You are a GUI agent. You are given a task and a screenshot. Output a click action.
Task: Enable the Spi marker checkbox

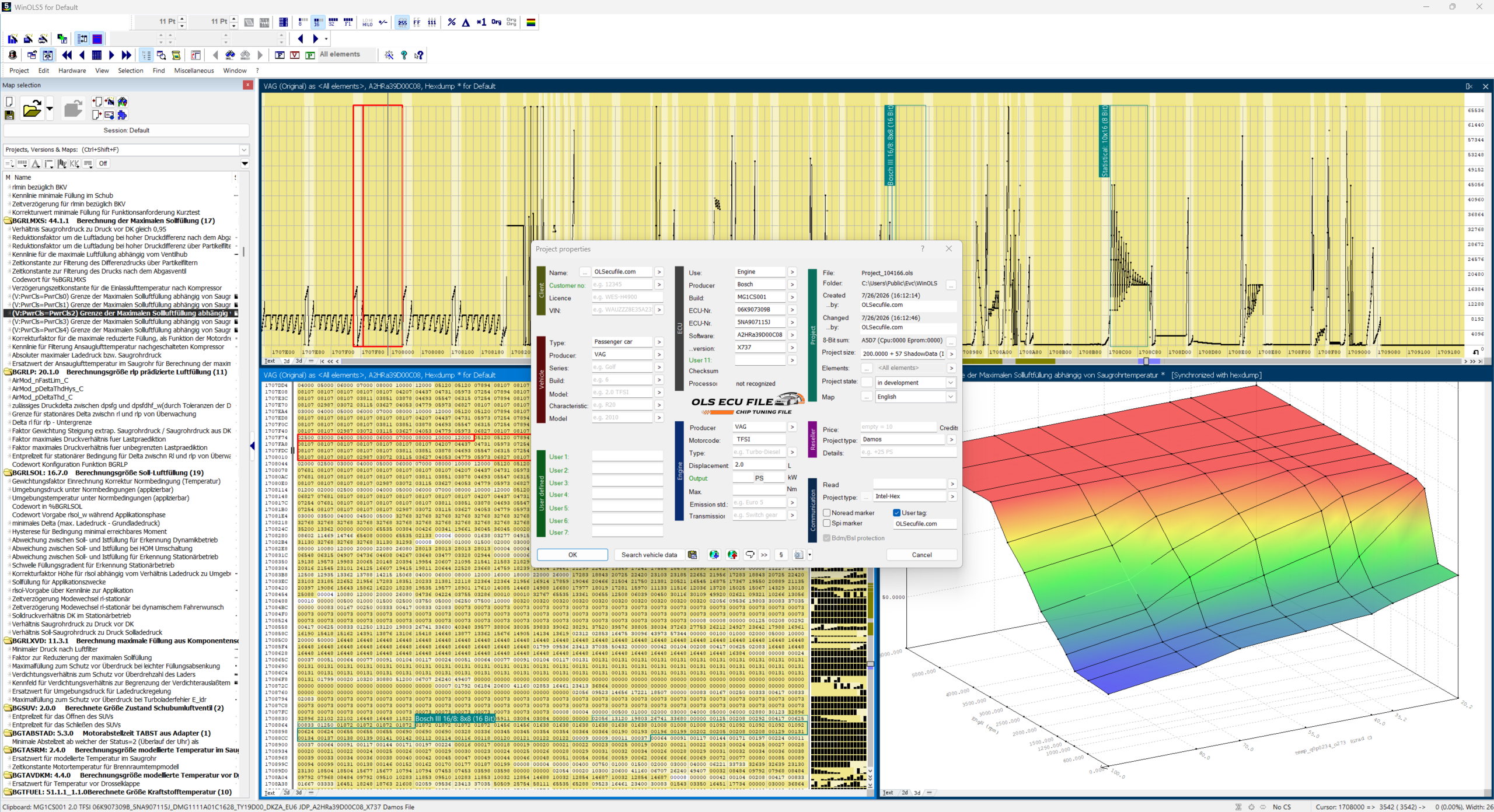827,523
